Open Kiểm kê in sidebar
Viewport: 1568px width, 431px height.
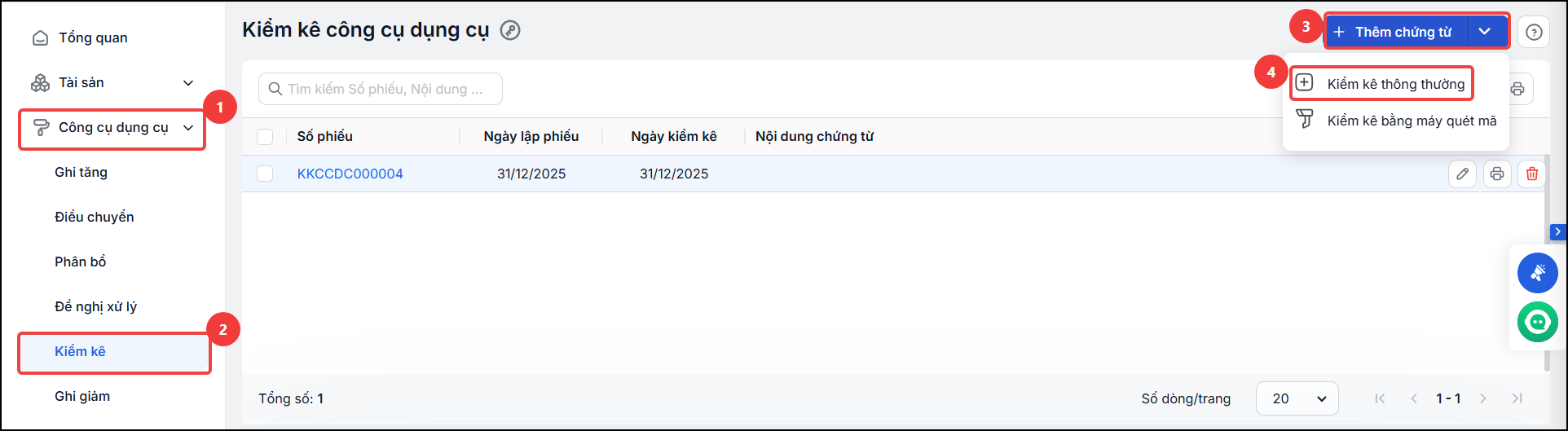click(x=114, y=352)
